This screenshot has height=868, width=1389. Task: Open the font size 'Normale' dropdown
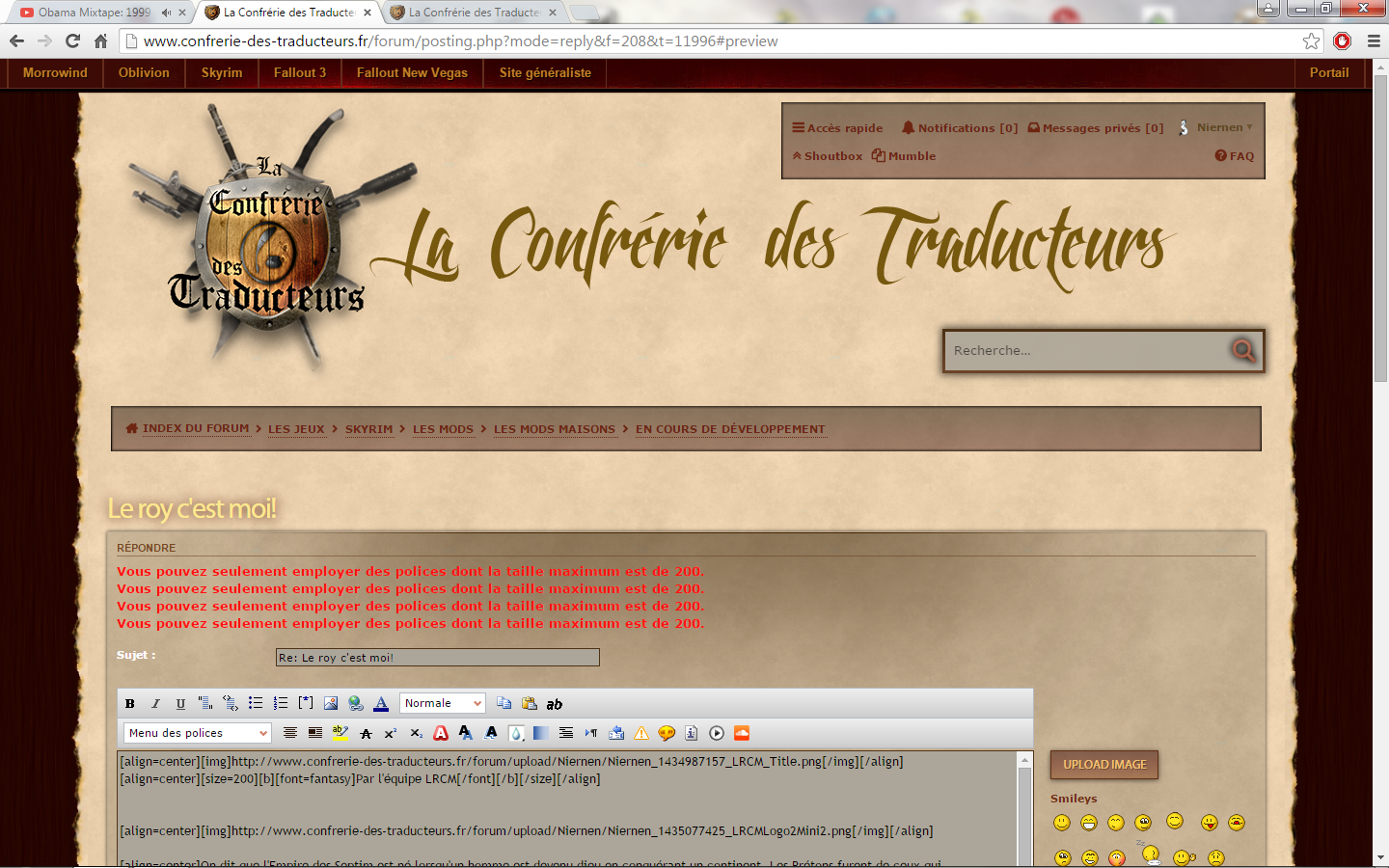click(443, 703)
